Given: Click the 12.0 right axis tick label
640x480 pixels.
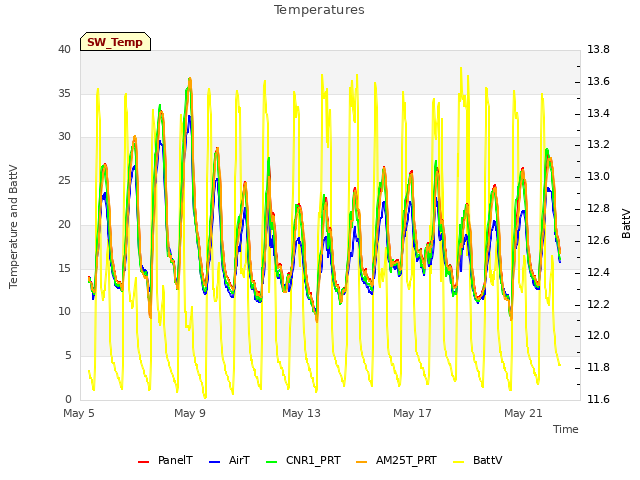Looking at the screenshot, I should click(598, 336).
